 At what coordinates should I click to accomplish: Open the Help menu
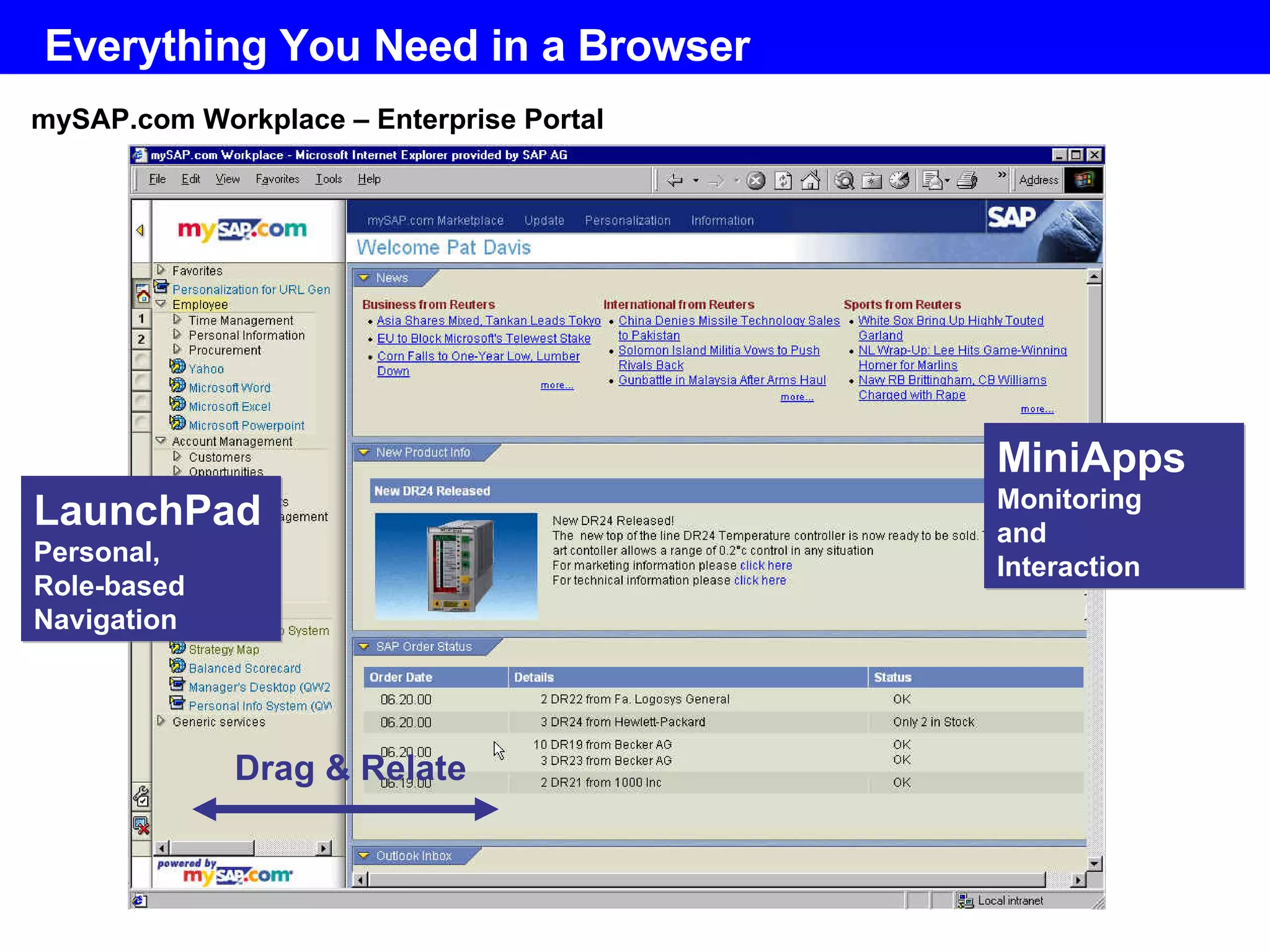369,179
